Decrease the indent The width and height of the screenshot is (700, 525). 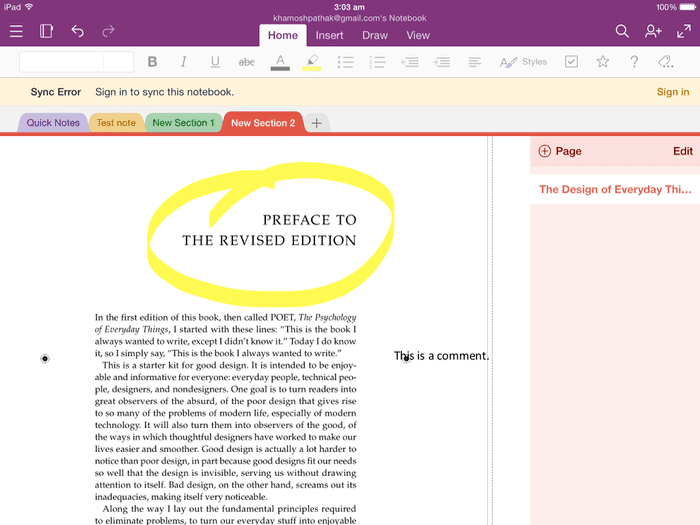pos(410,62)
